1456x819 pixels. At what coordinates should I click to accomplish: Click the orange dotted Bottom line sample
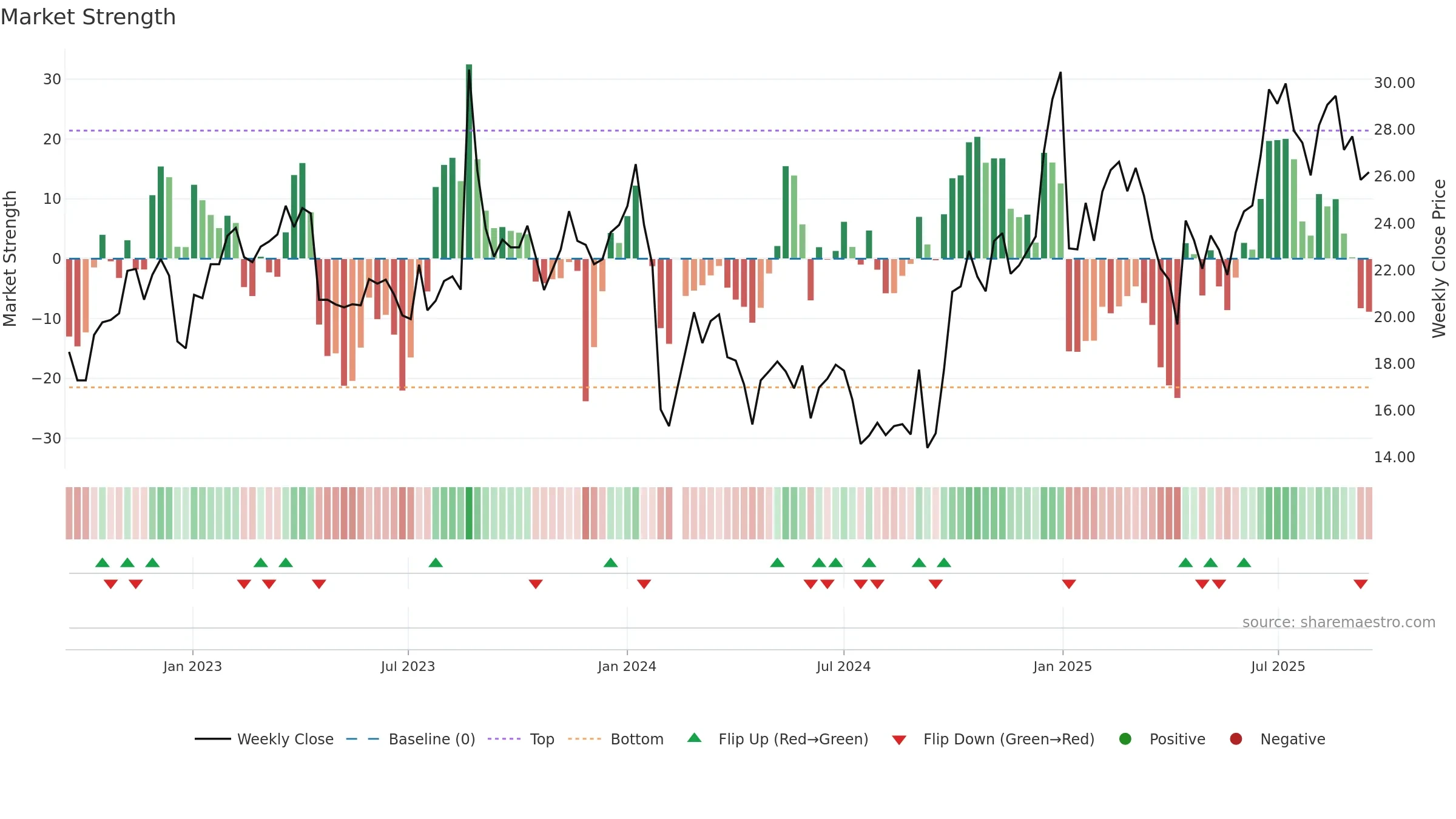(x=585, y=739)
